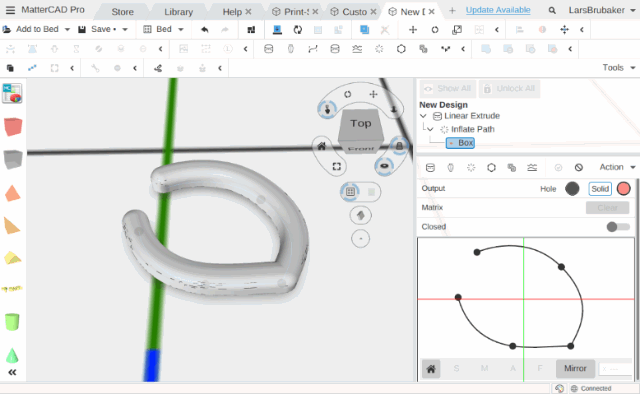Click the search magnifier icon
The image size is (640, 394).
(x=552, y=11)
